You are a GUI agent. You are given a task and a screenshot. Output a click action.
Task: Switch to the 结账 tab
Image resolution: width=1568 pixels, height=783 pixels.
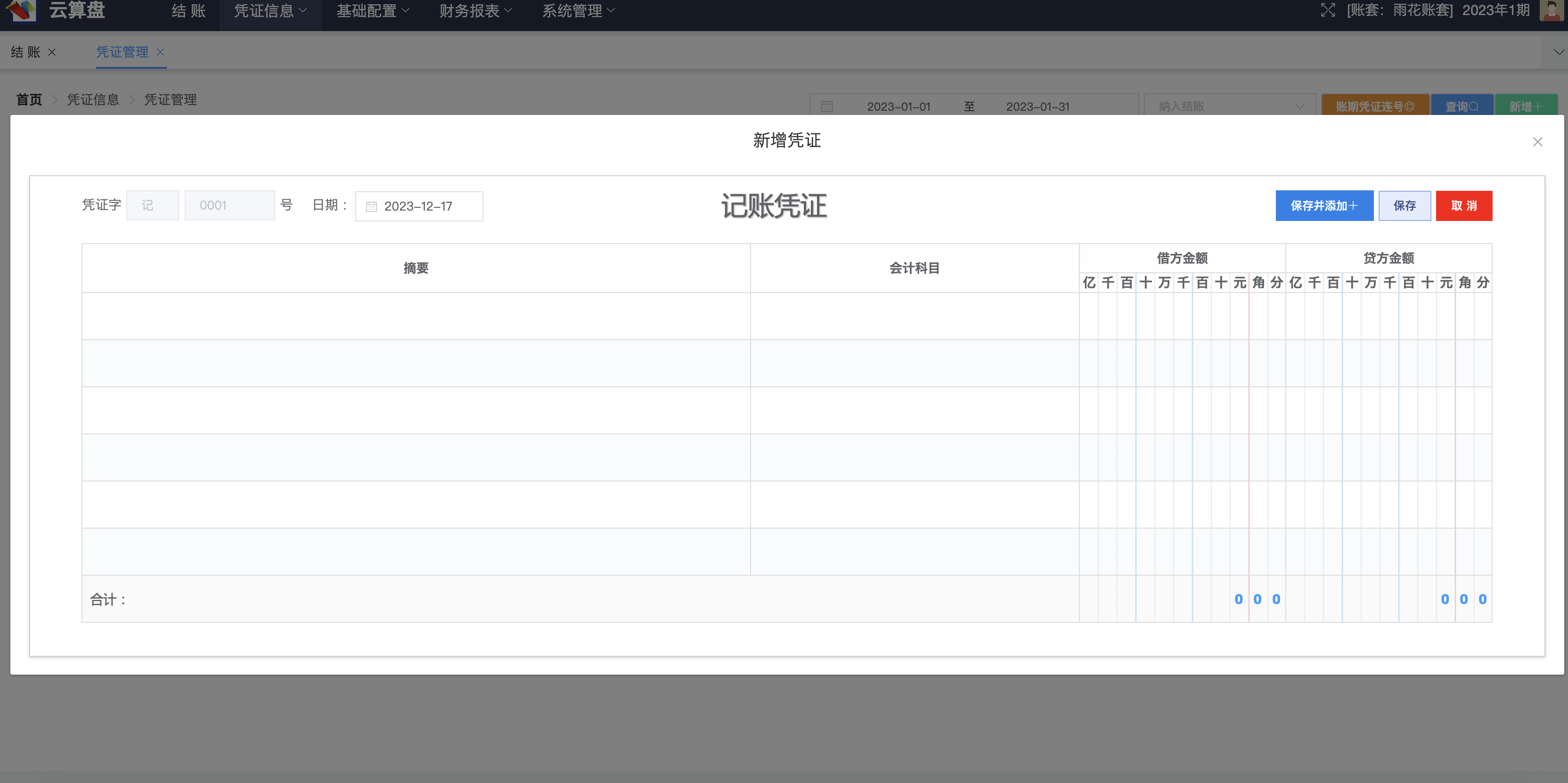click(25, 52)
